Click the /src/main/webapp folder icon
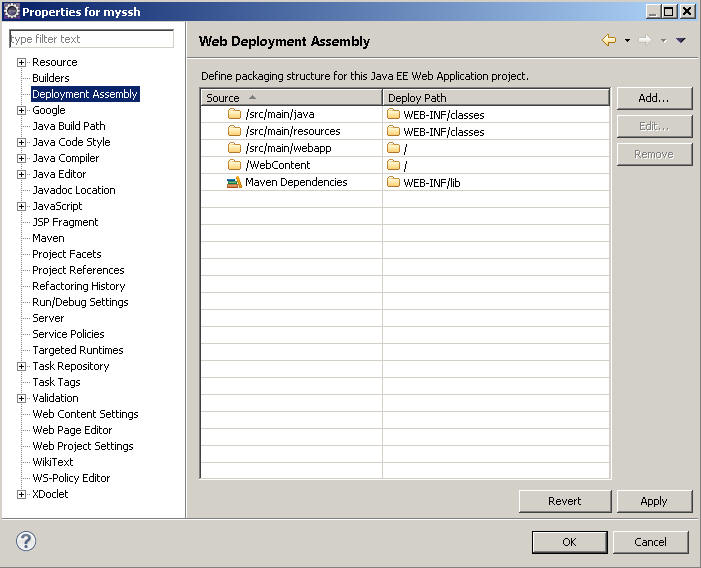The height and width of the screenshot is (568, 701). [235, 148]
